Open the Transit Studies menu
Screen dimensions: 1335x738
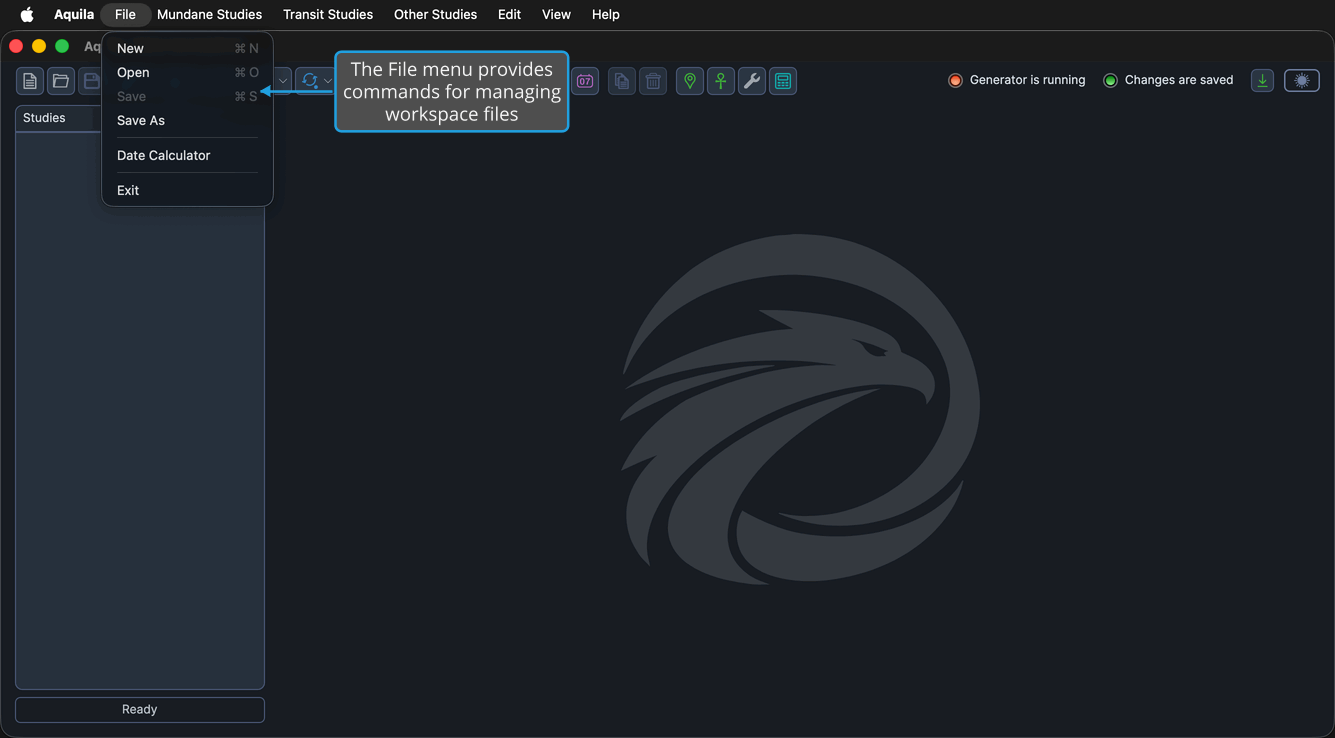[328, 14]
